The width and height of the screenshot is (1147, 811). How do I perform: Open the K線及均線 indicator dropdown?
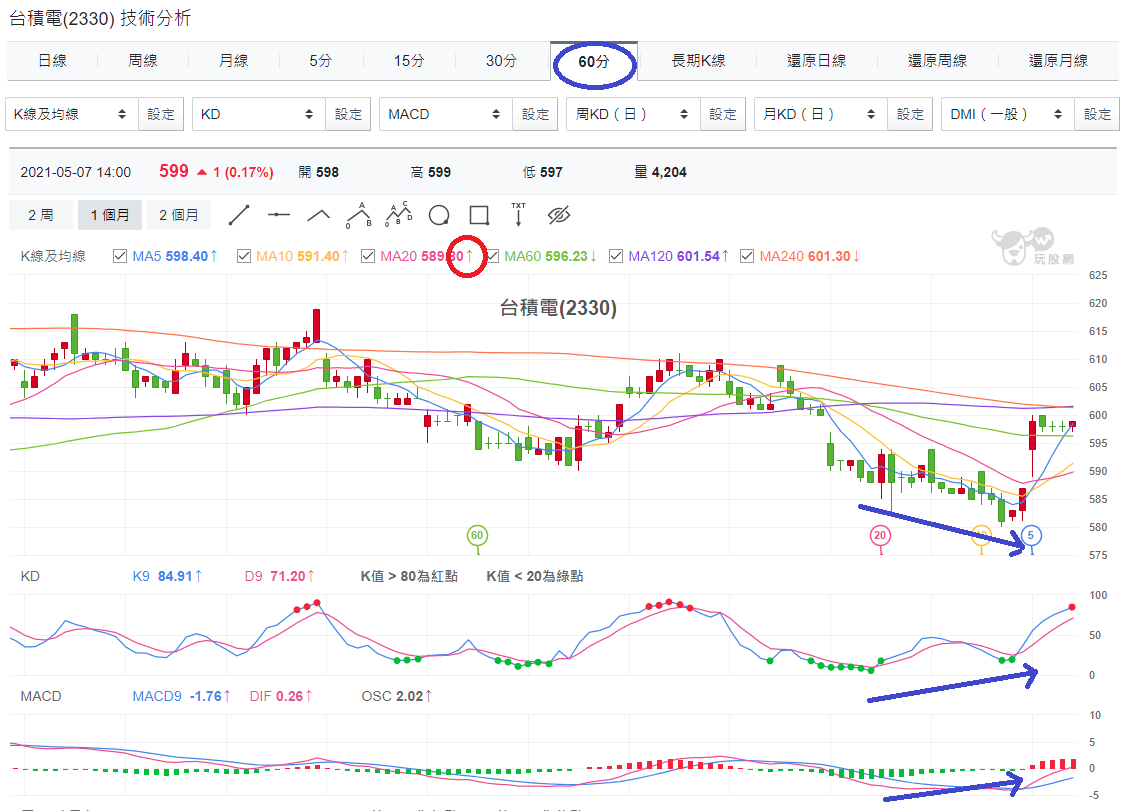coord(72,114)
